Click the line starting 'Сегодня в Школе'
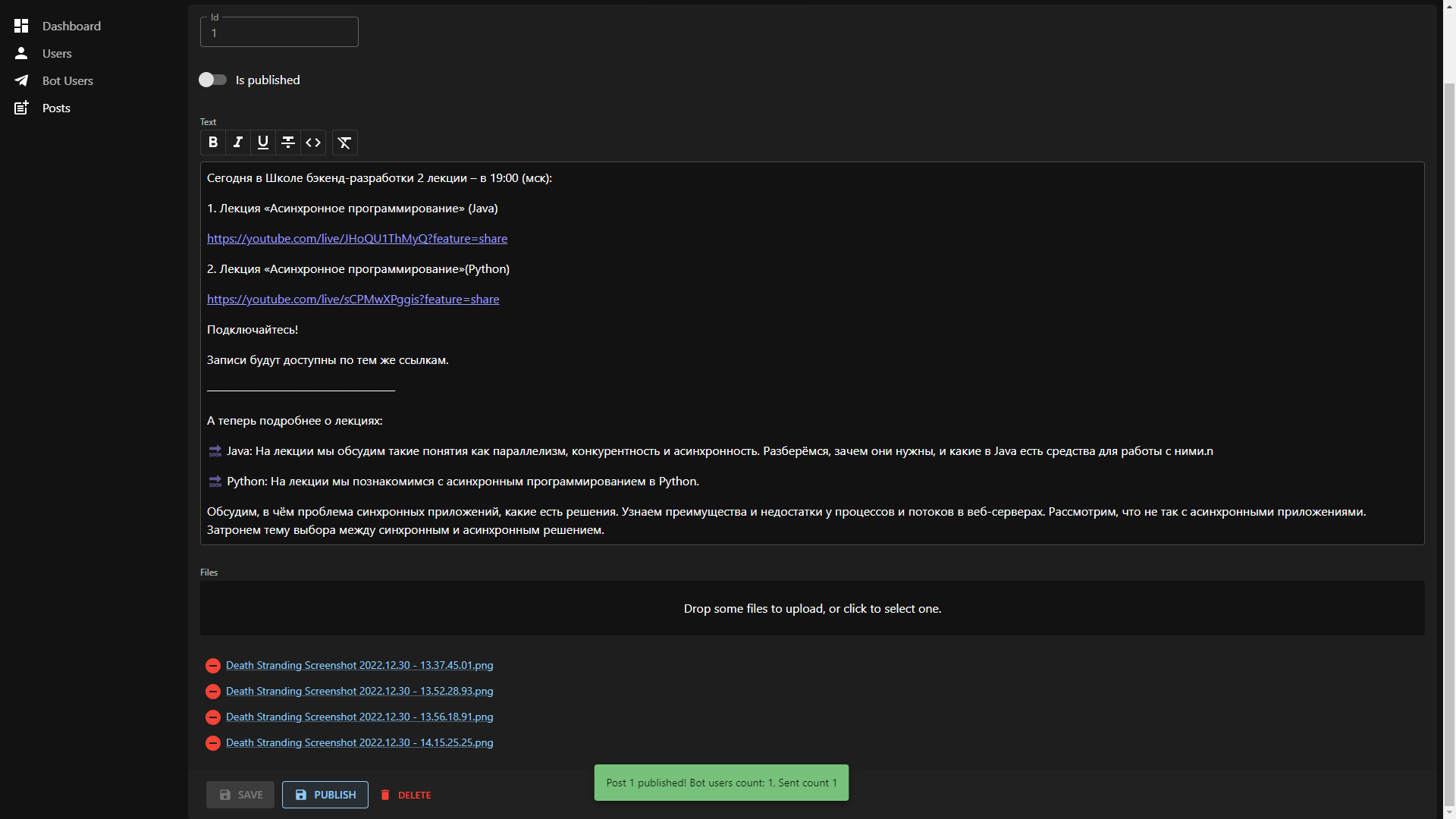This screenshot has width=1456, height=819. [379, 177]
